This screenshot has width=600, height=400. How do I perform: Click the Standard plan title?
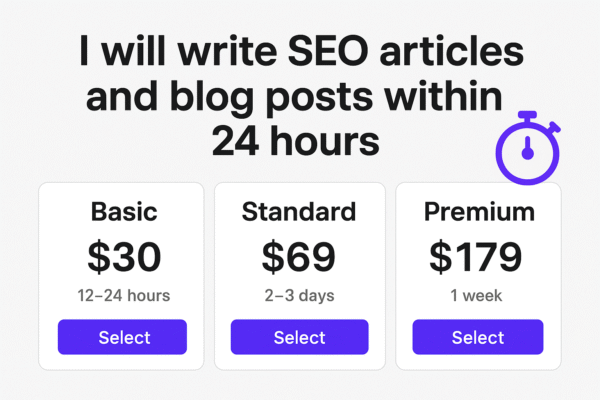point(299,213)
